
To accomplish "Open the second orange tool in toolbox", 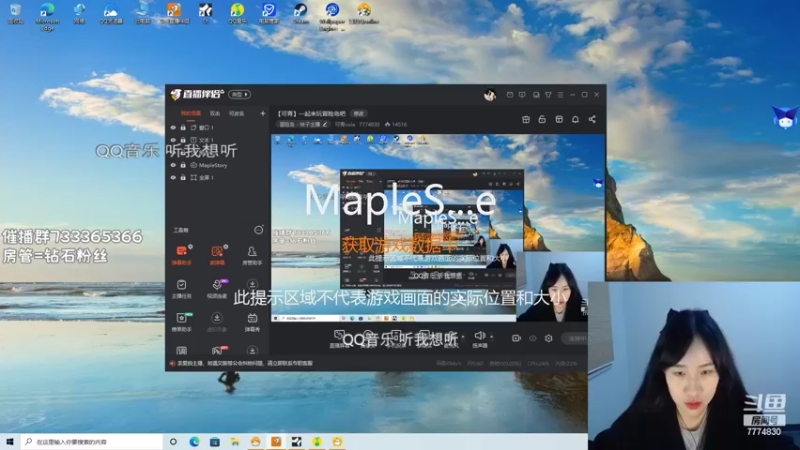I will (x=217, y=254).
